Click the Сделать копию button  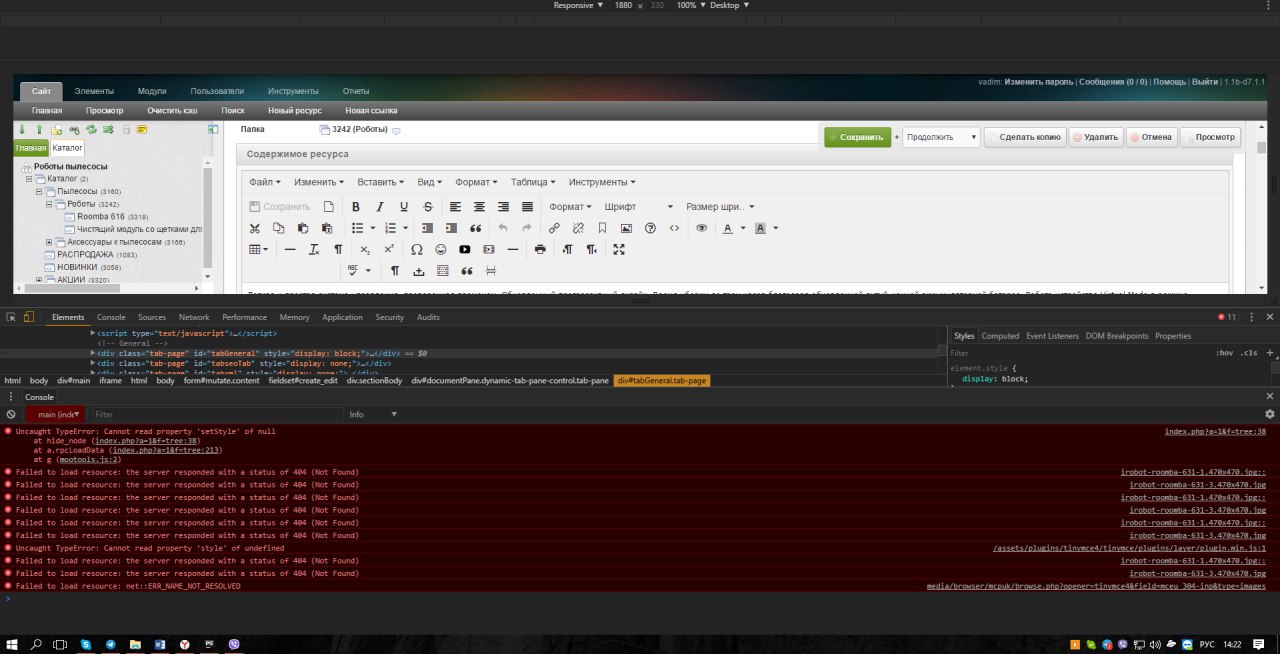tap(1023, 137)
